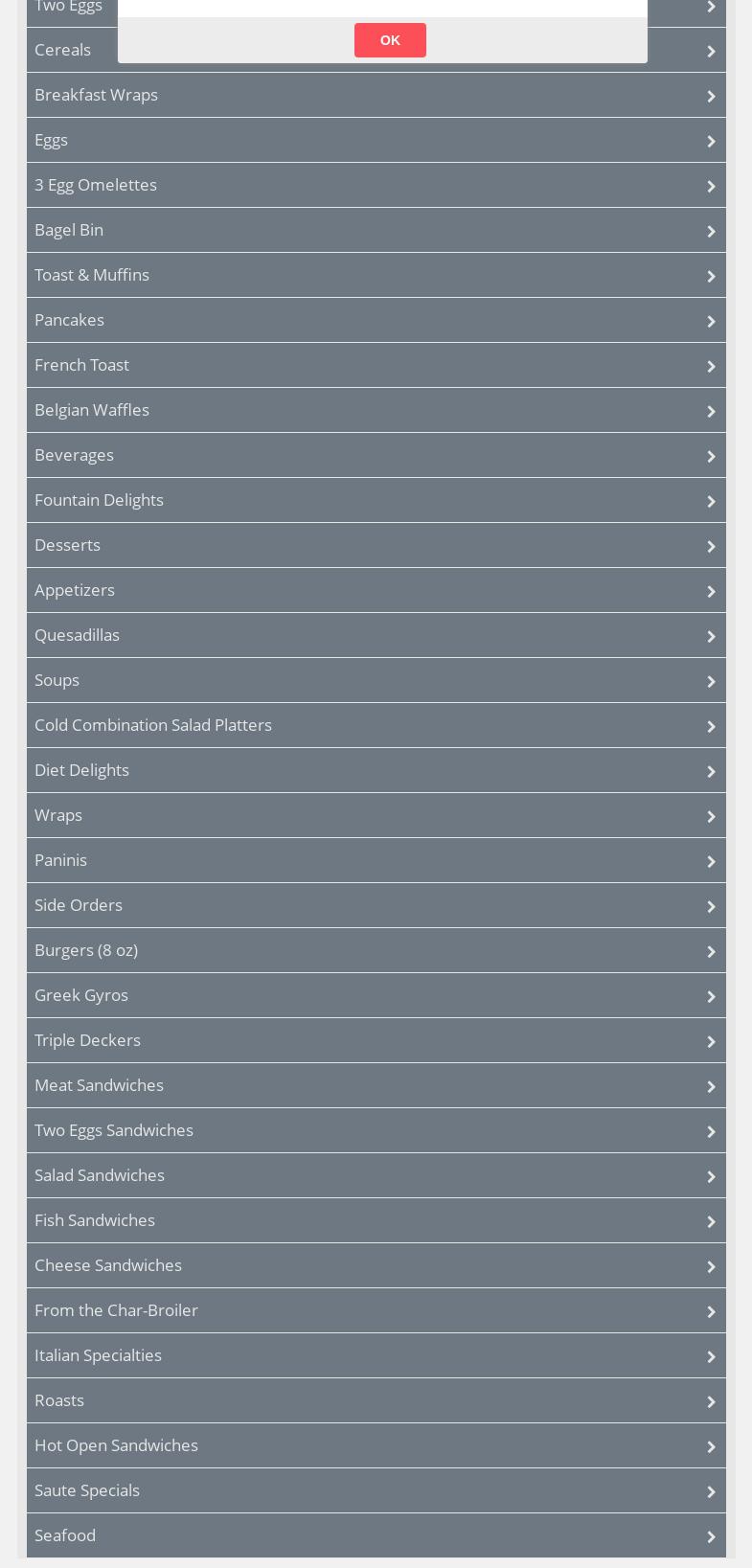
Task: Select the Appetizers menu category
Action: (x=75, y=590)
